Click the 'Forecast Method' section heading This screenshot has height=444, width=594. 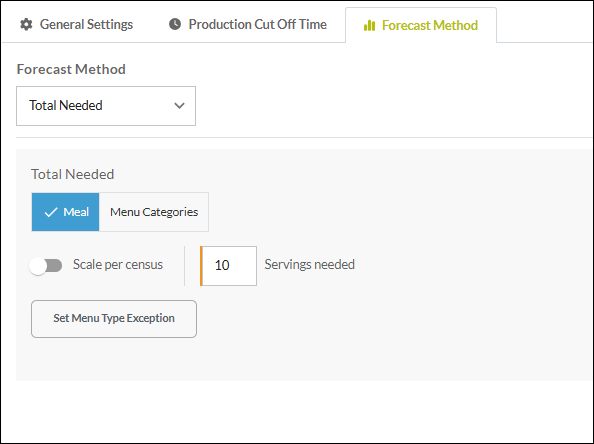coord(71,69)
